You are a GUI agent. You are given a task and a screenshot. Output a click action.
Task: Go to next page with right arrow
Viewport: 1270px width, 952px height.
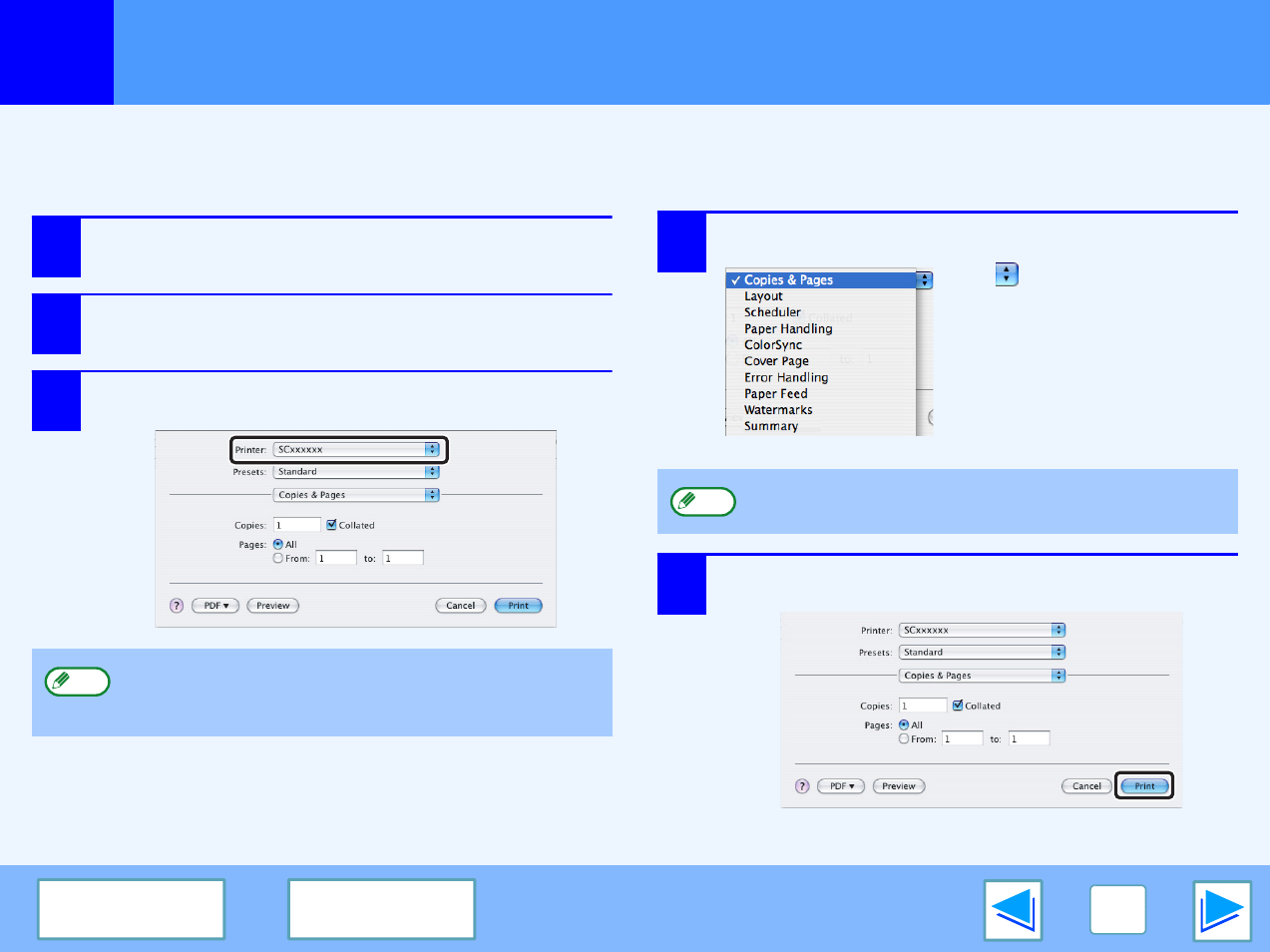(1222, 909)
